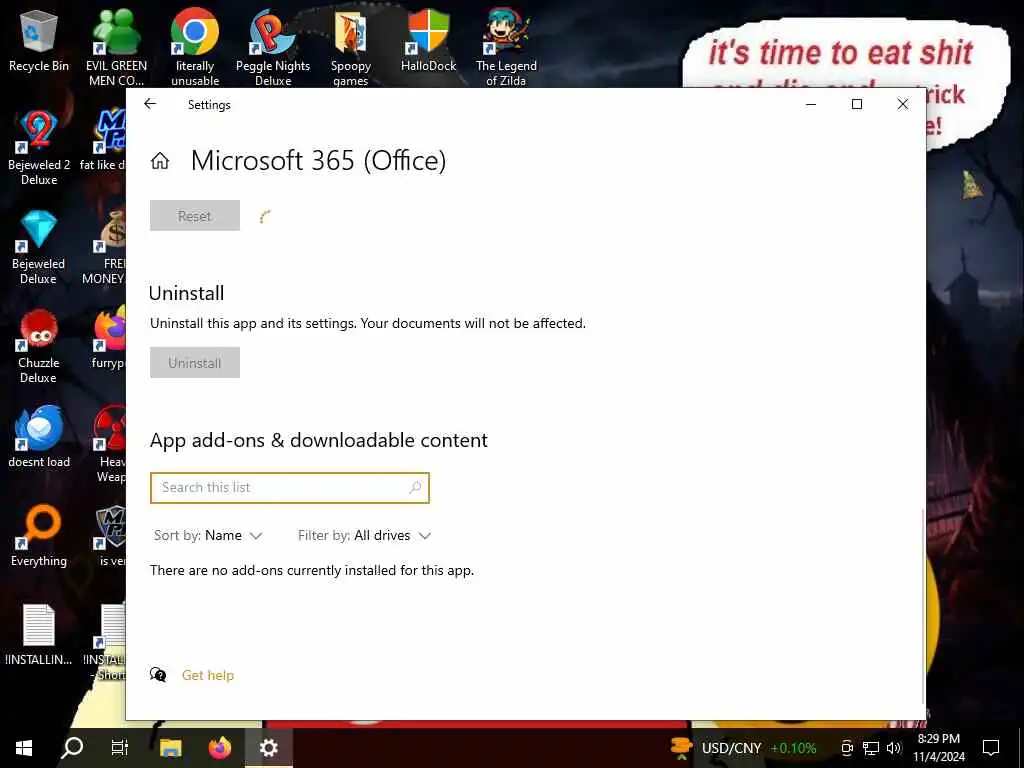Viewport: 1024px width, 768px height.
Task: Open the volume speaker tray icon
Action: tap(894, 748)
